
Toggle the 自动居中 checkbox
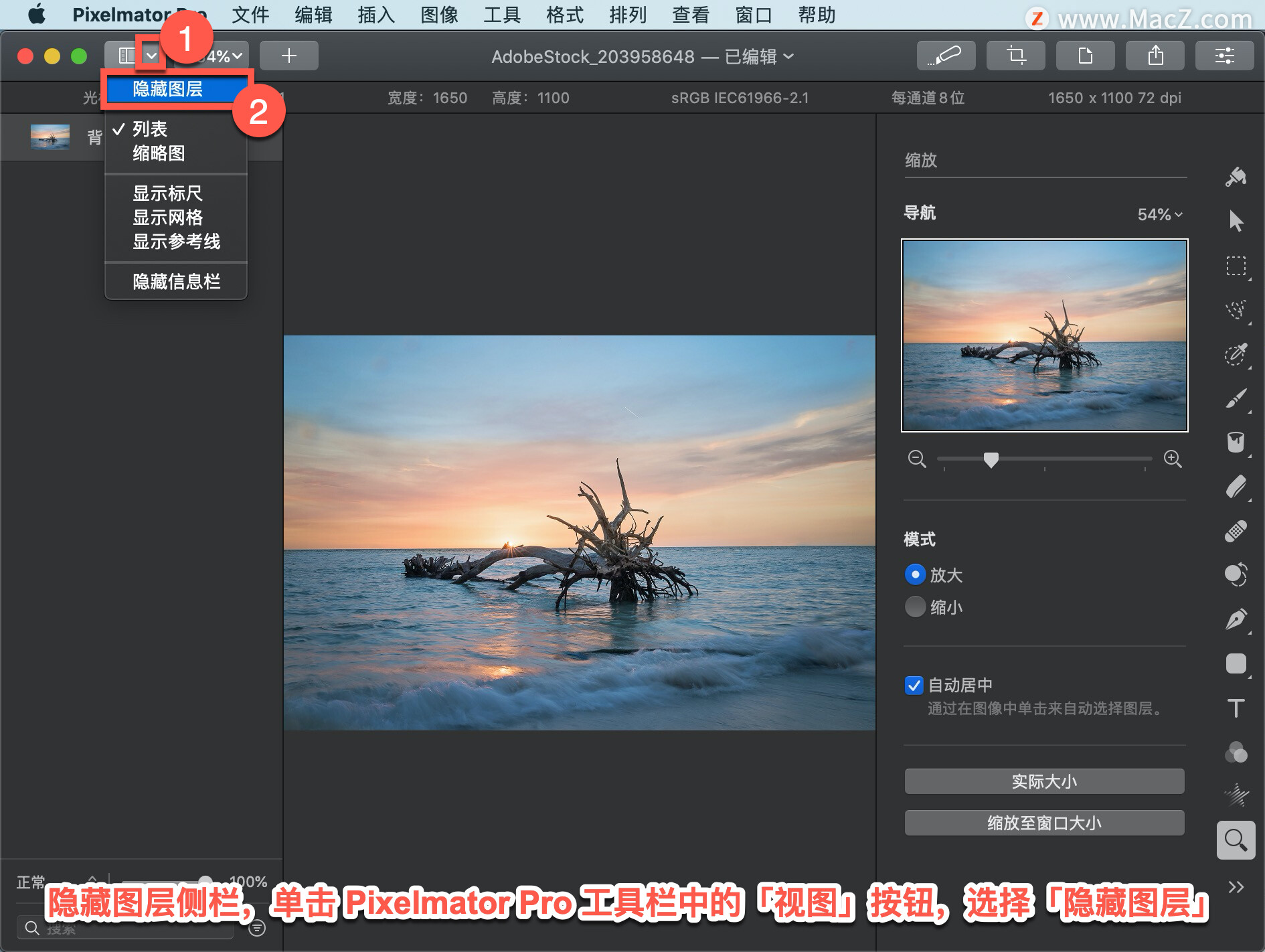pyautogui.click(x=914, y=685)
